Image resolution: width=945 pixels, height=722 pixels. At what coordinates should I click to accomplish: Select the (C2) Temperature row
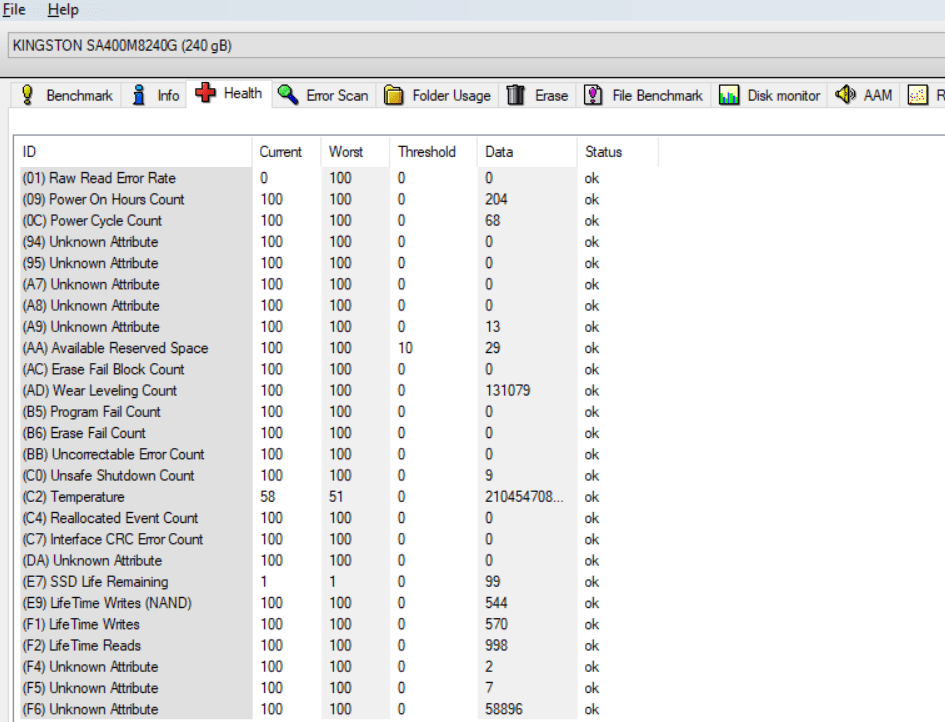click(338, 497)
